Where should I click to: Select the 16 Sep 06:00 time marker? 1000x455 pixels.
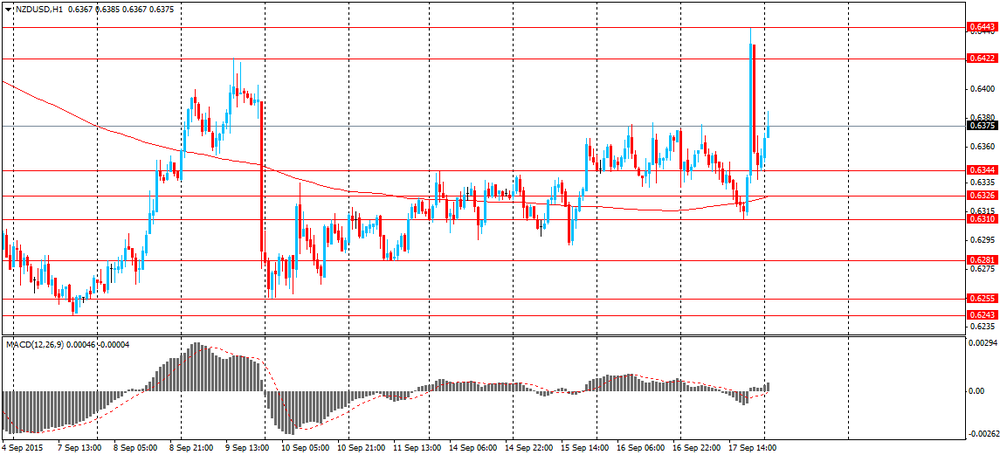pos(639,447)
